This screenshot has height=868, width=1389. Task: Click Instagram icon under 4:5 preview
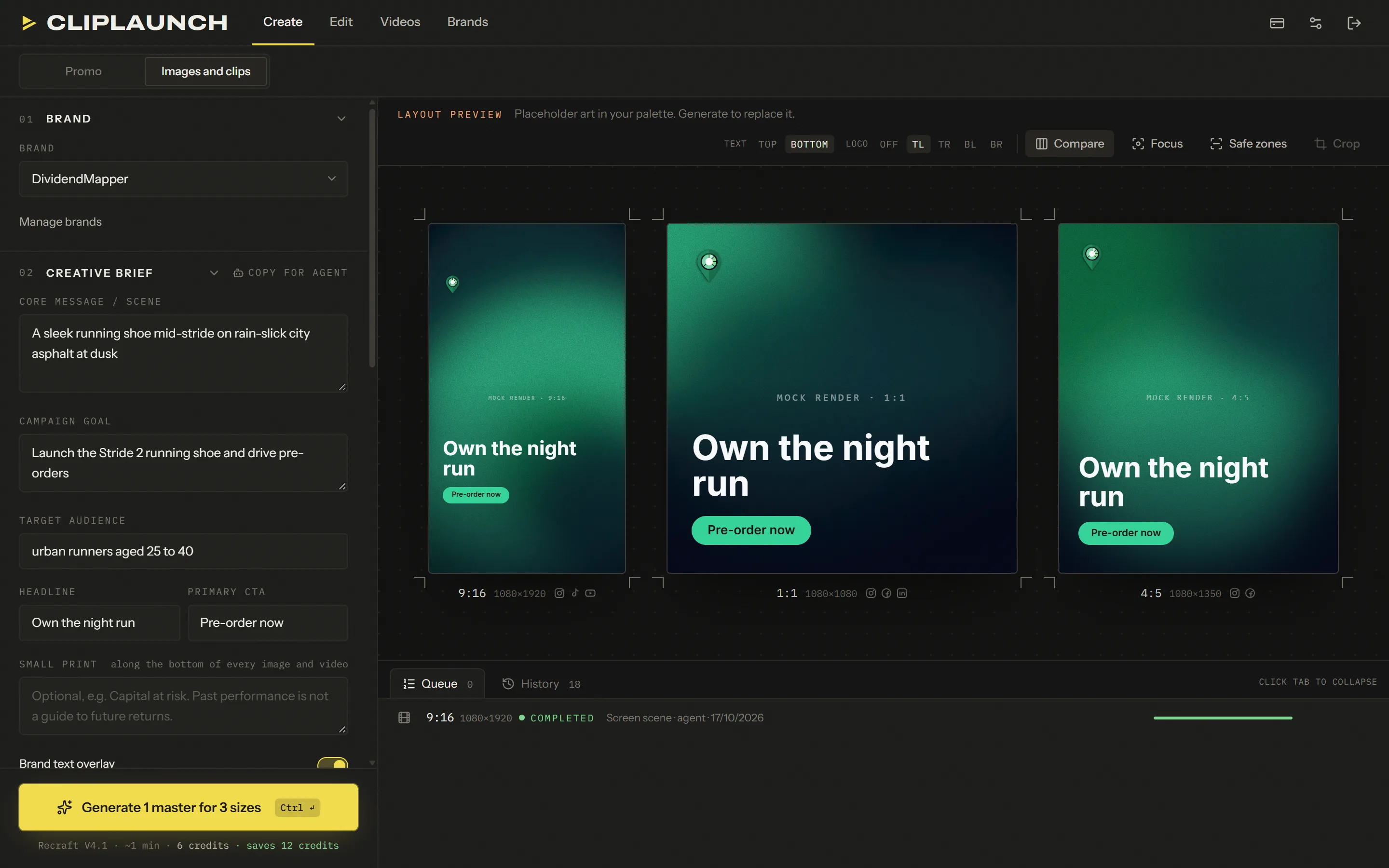click(1235, 593)
